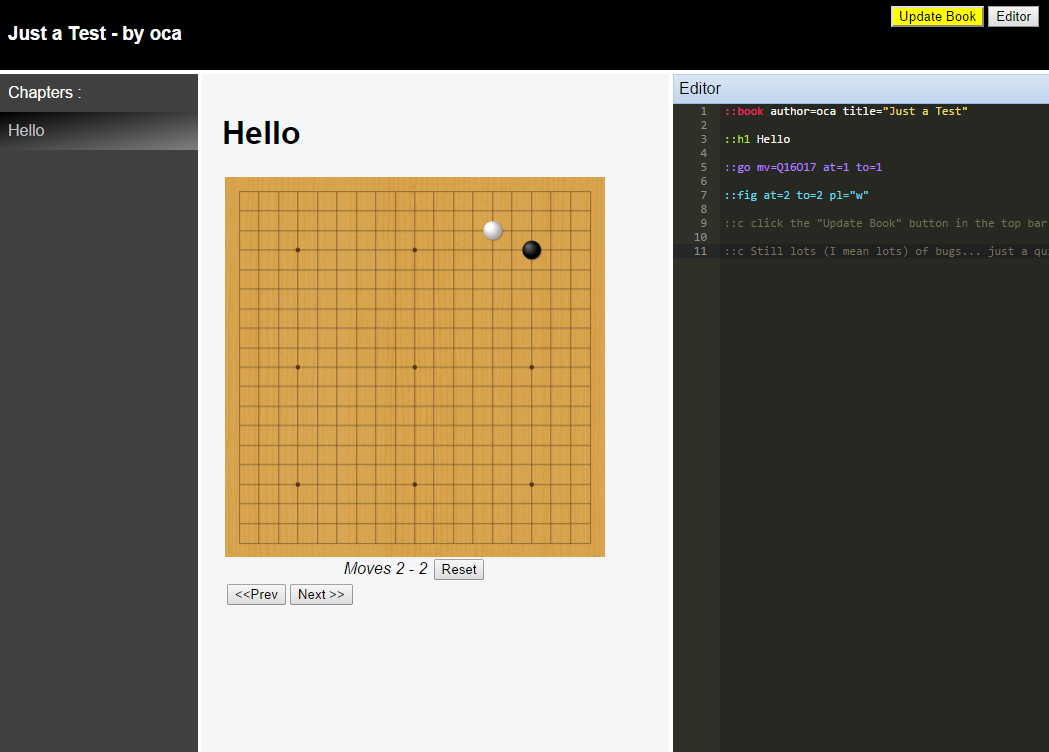Click the bottom-right star point on board

tap(532, 484)
